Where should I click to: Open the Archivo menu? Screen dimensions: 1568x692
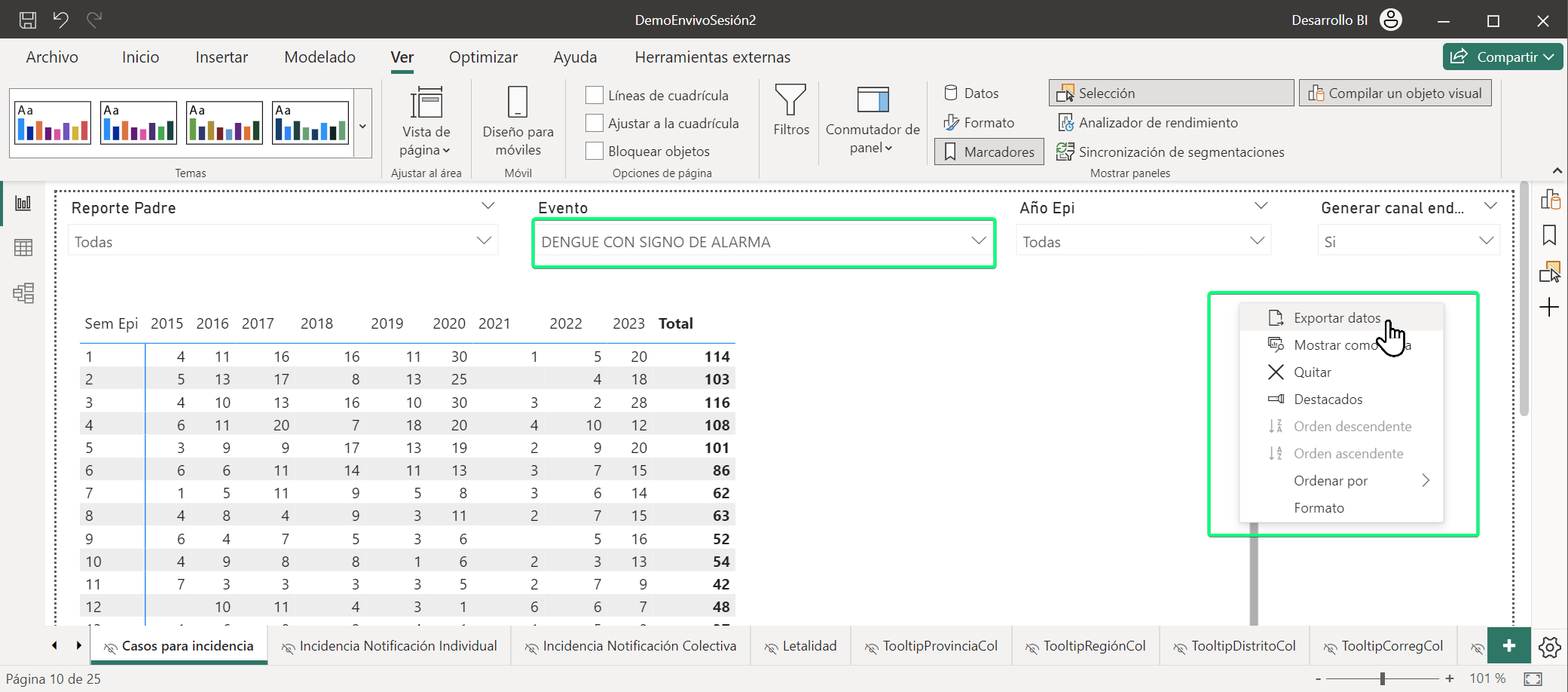coord(52,57)
